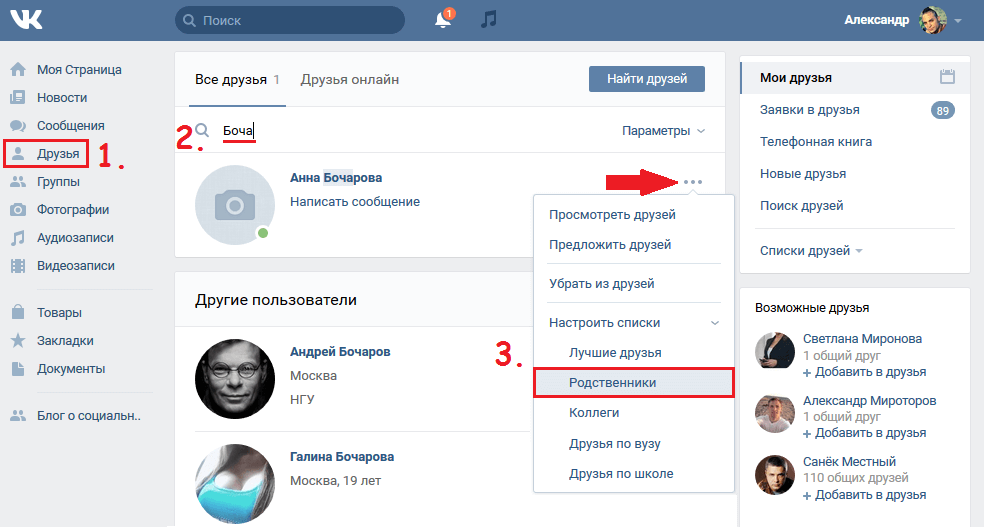The image size is (984, 527).
Task: Expand the Параметры search filter dropdown
Action: click(x=663, y=131)
